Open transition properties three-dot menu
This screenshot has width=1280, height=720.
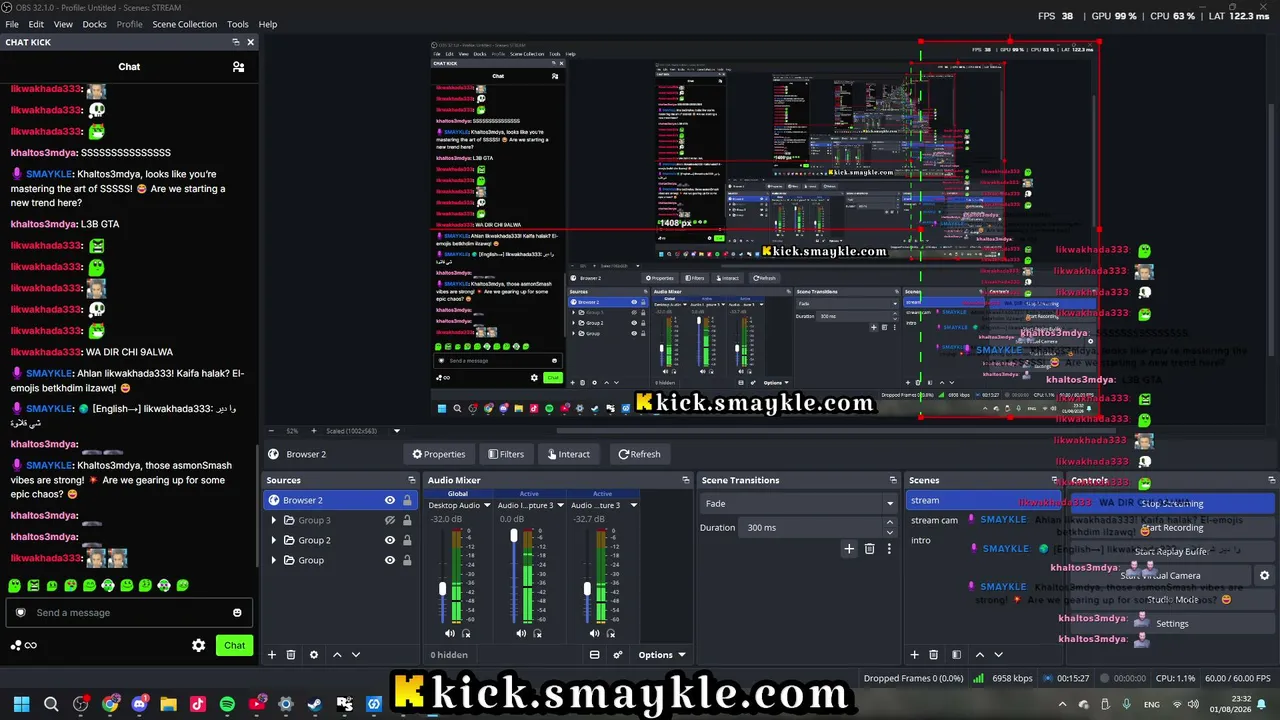889,548
